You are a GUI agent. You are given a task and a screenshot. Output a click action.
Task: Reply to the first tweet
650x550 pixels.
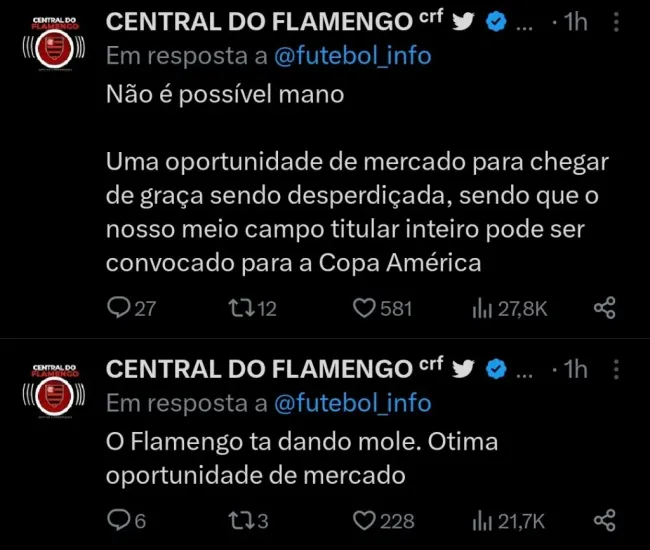(x=119, y=308)
